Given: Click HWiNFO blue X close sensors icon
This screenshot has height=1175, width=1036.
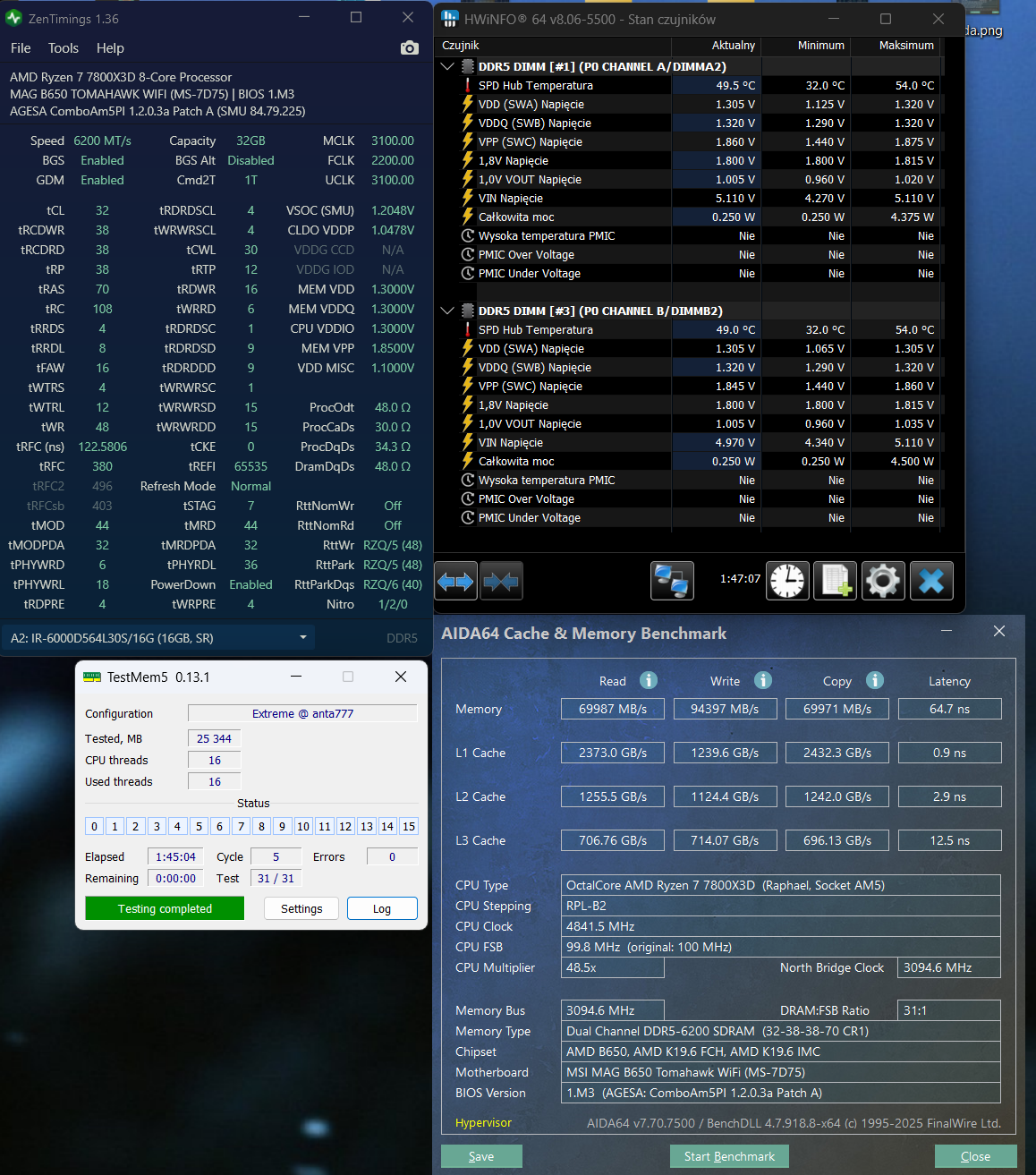Looking at the screenshot, I should (x=931, y=582).
